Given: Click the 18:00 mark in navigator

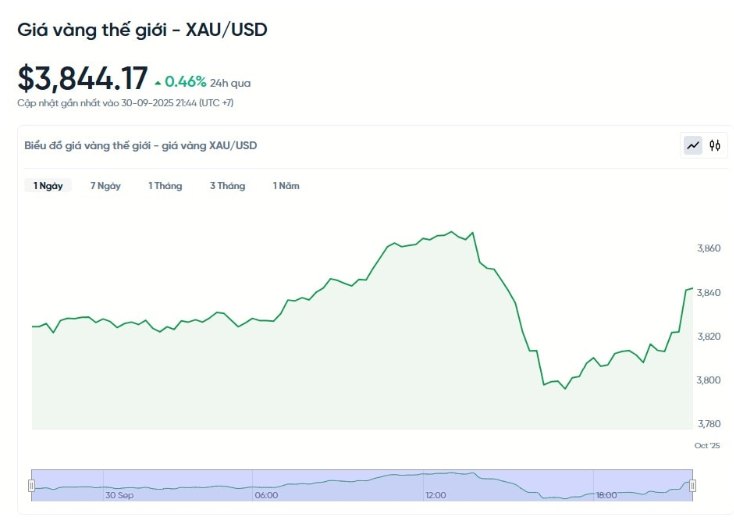Looking at the screenshot, I should [x=606, y=495].
